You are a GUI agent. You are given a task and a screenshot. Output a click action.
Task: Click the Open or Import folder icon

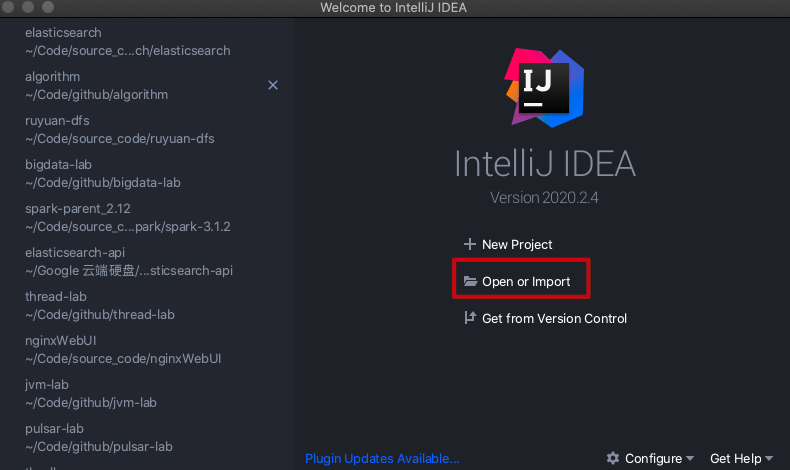coord(470,282)
